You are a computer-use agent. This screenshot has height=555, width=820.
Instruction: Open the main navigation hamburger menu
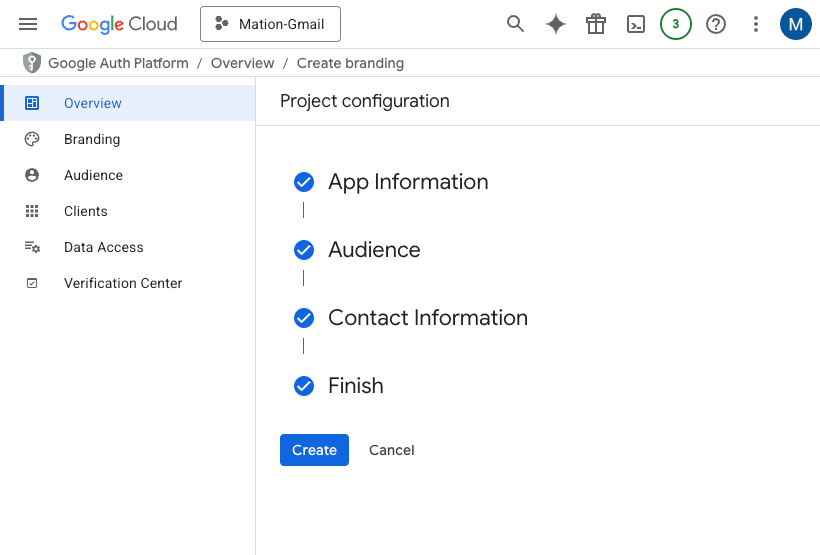click(28, 24)
